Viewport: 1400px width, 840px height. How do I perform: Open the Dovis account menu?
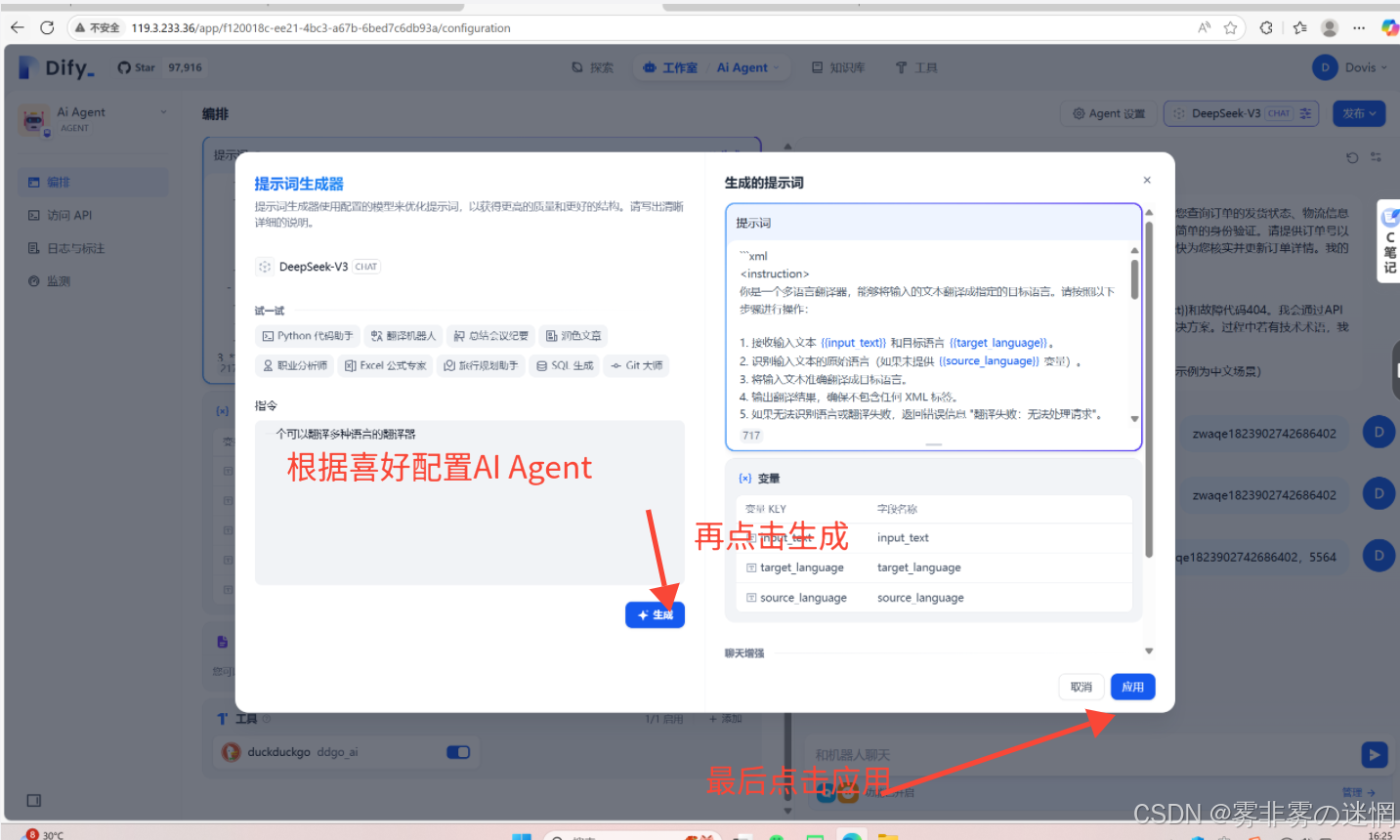(x=1351, y=67)
